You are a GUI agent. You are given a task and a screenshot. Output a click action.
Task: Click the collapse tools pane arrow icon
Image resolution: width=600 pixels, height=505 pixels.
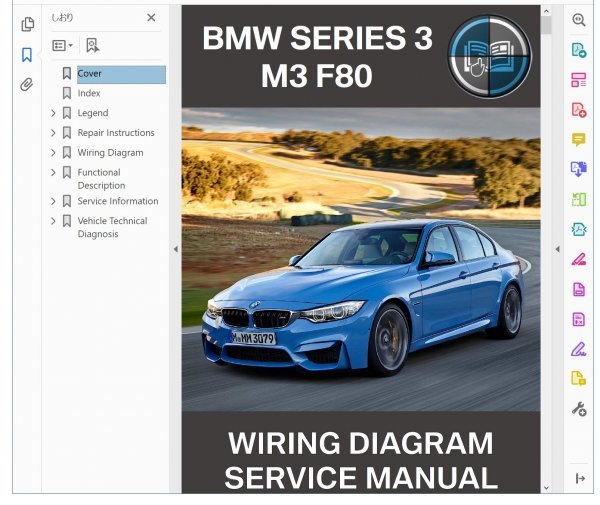pos(580,478)
